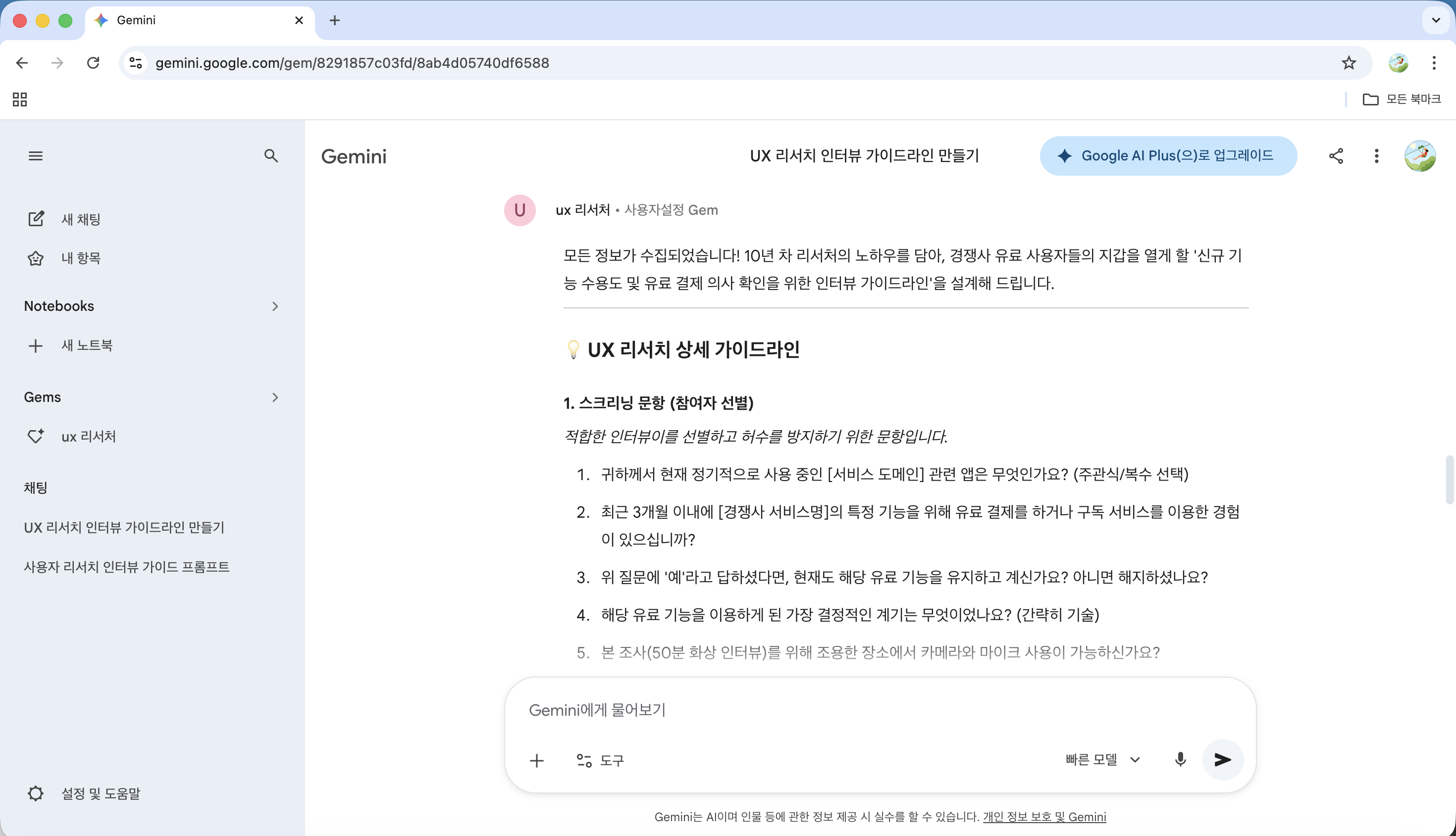Screen dimensions: 1456x836
Task: Open the Chrome profile avatar
Action: point(1398,62)
